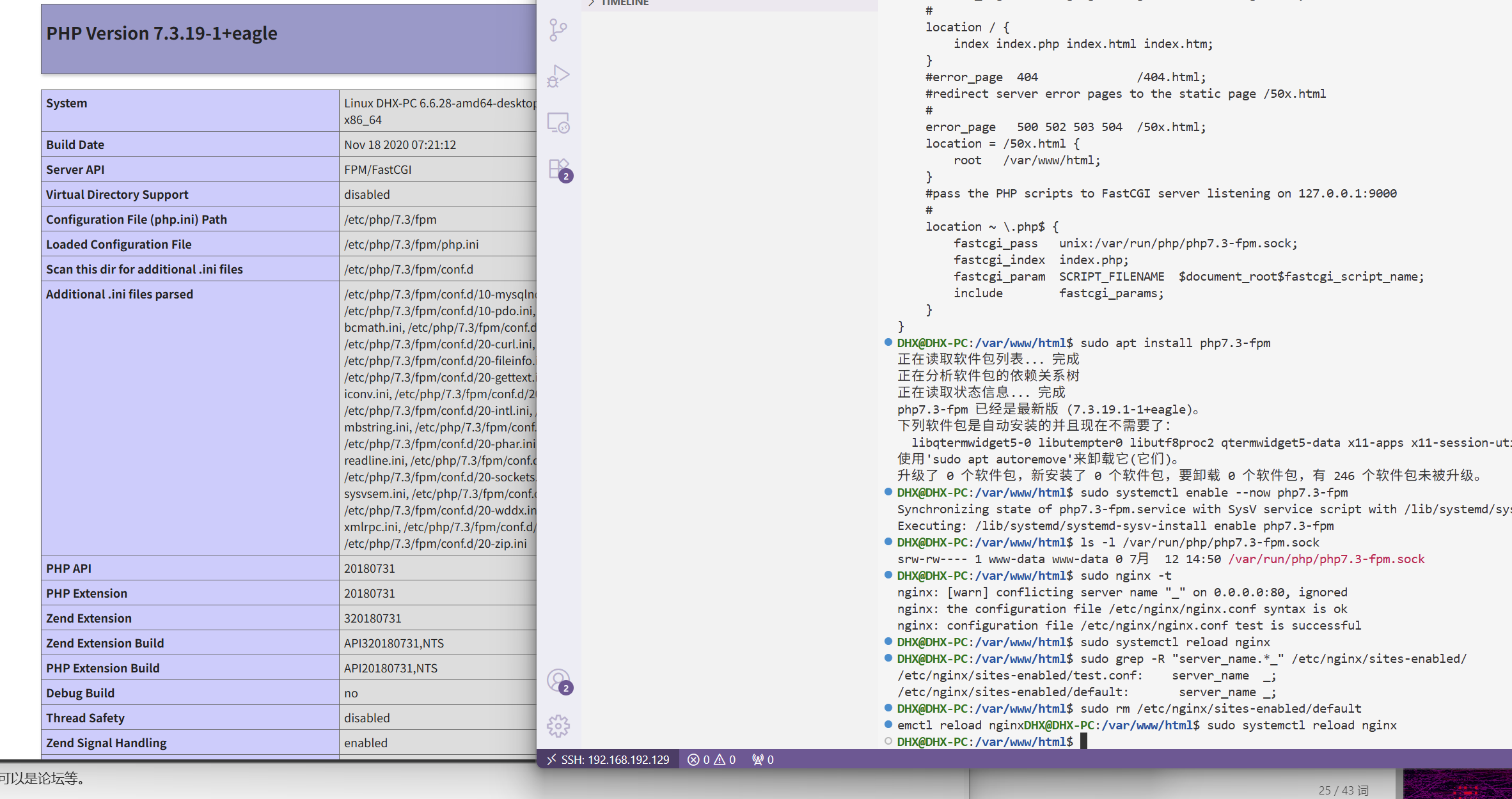Open the Source Control view in activity bar
Viewport: 1512px width, 799px height.
(x=558, y=30)
